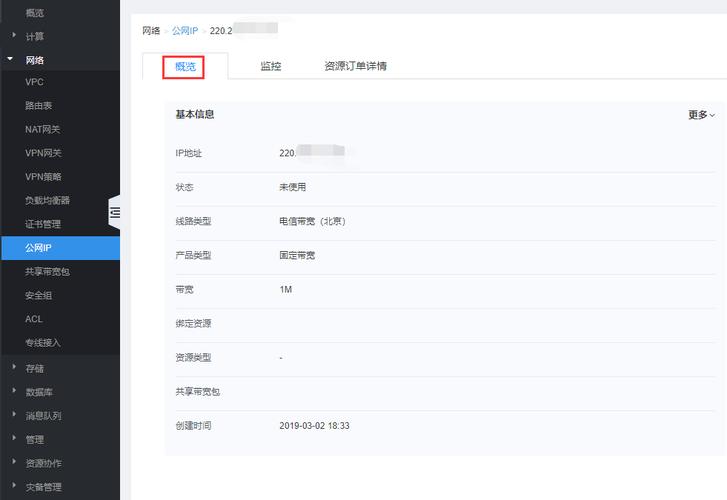Viewport: 727px width, 500px height.
Task: Collapse the 网络 section in sidebar
Action: [x=10, y=59]
